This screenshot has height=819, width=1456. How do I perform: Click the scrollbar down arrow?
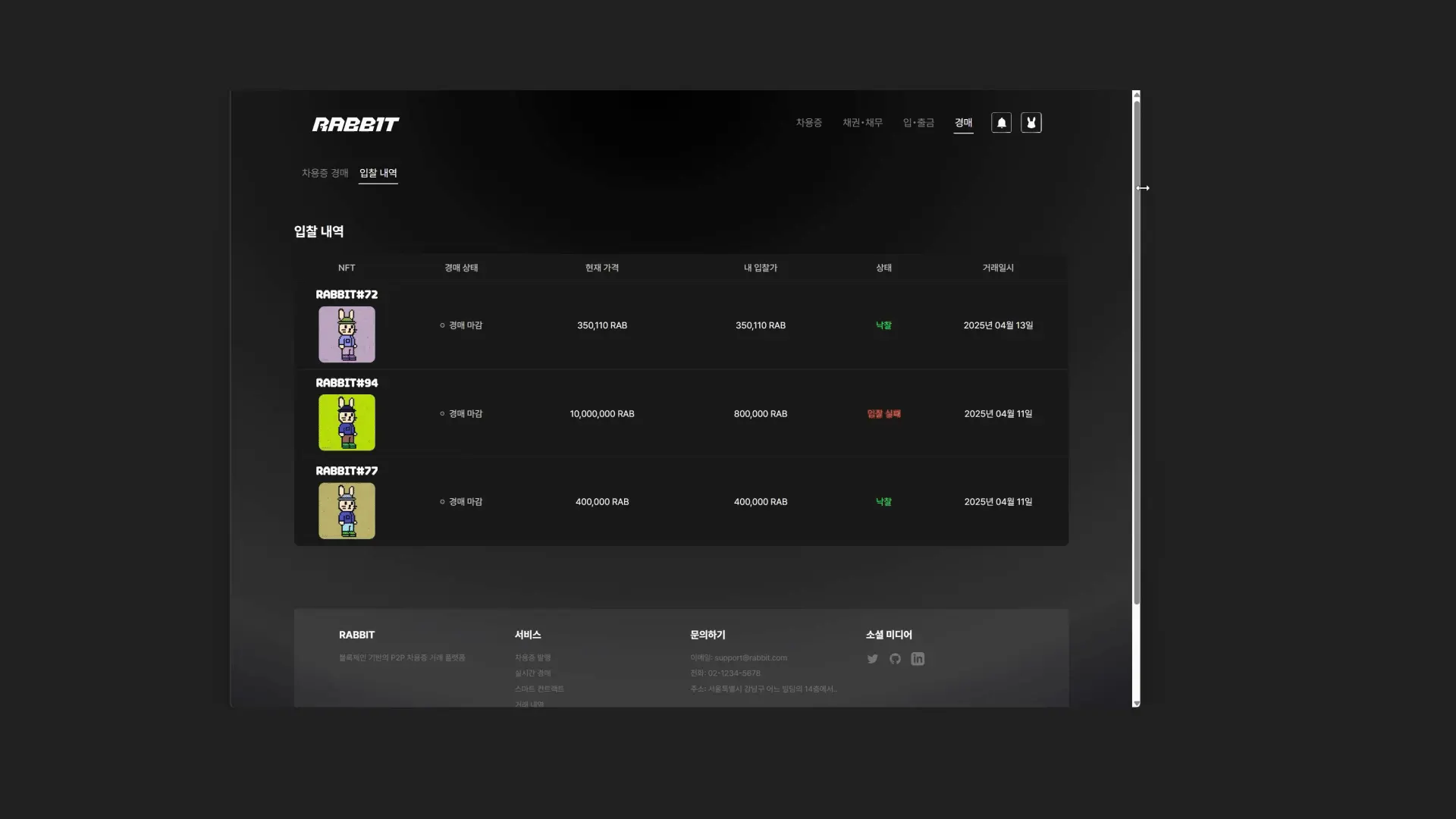point(1136,704)
